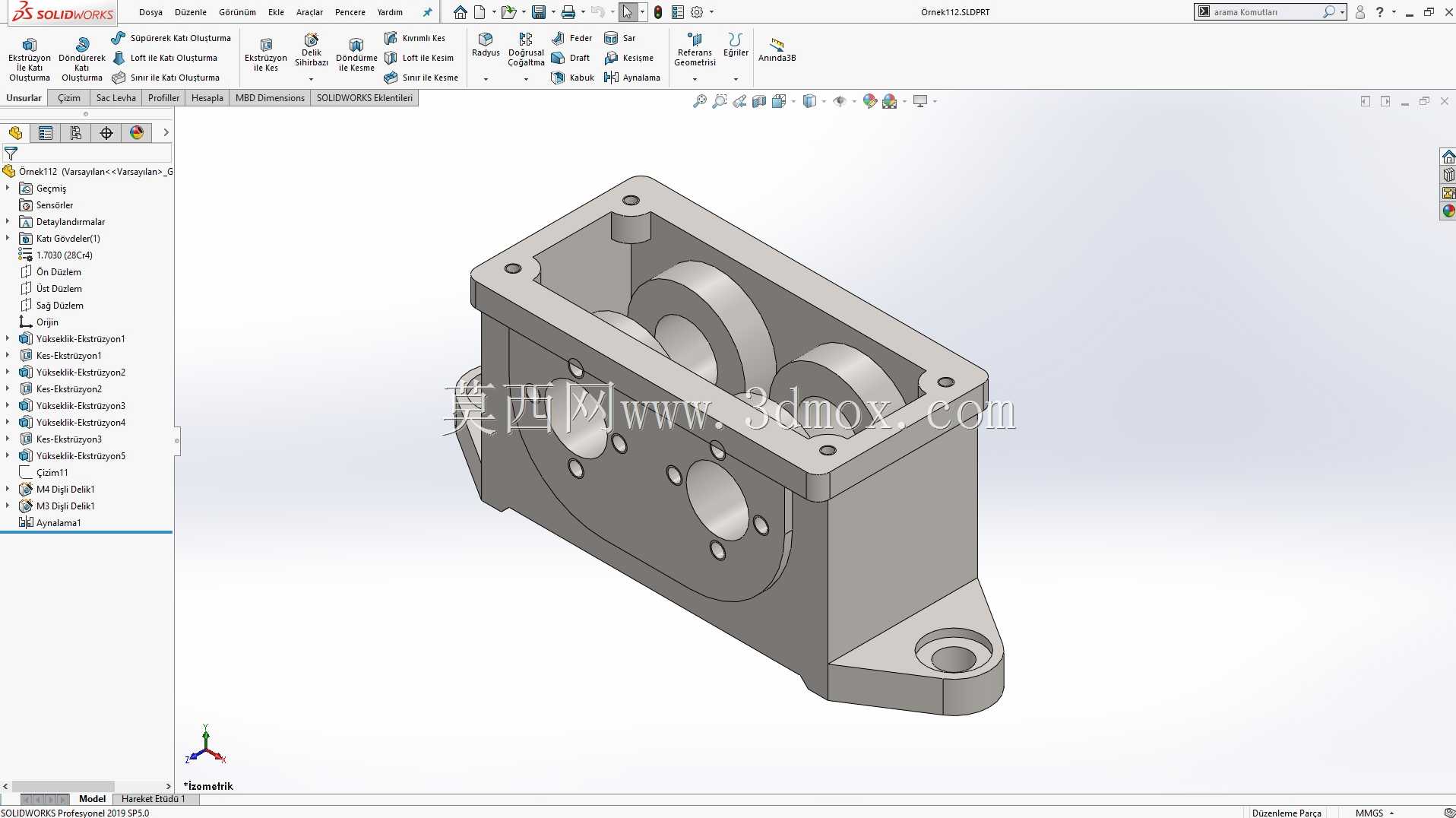
Task: Select Ekstrüzyon ile Kes tool
Action: pyautogui.click(x=266, y=55)
